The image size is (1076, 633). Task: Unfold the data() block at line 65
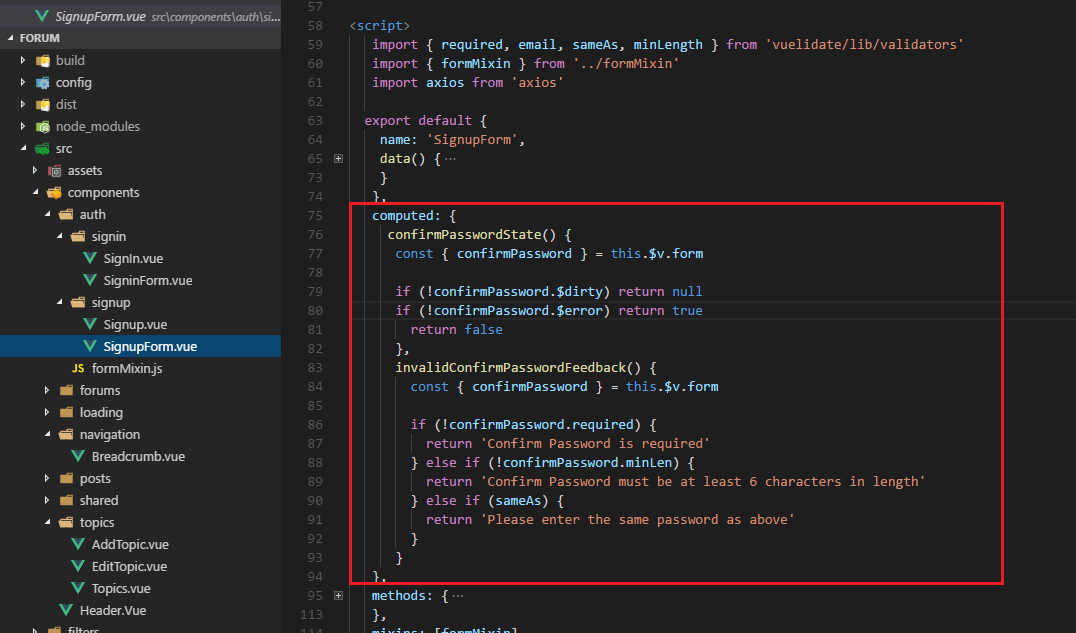[338, 159]
